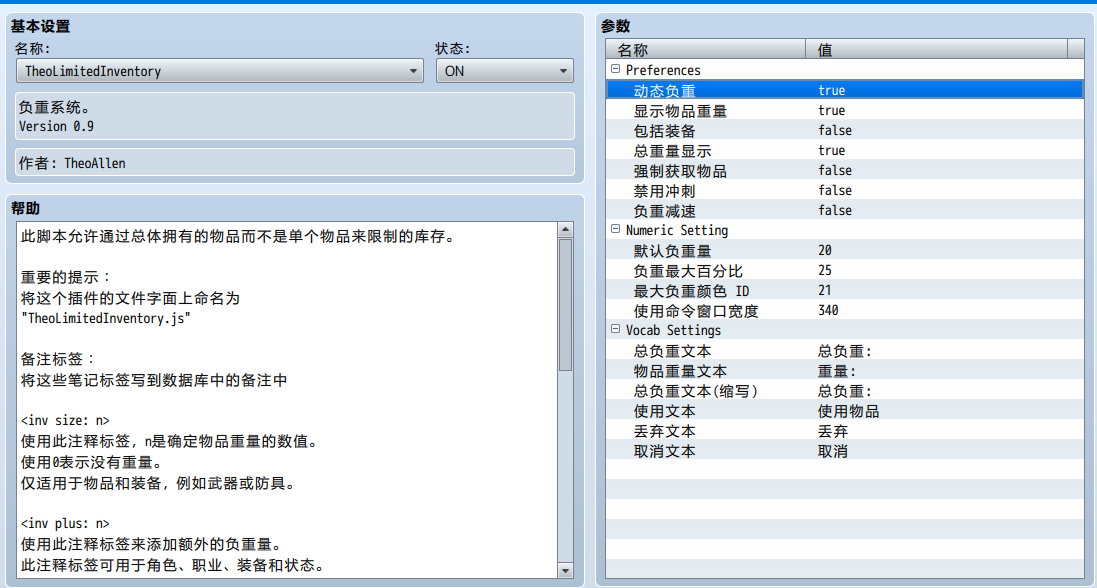The width and height of the screenshot is (1097, 588).
Task: Select the 默认负重量 parameter row
Action: click(844, 251)
